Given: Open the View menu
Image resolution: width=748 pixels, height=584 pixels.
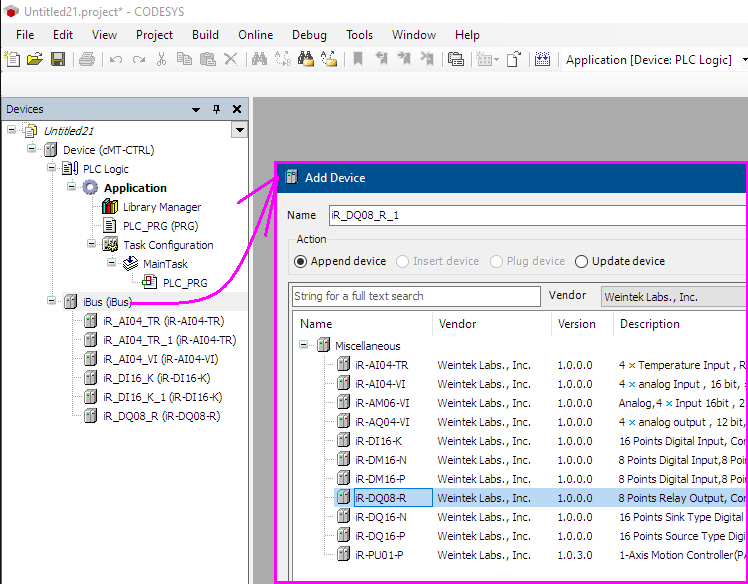Looking at the screenshot, I should tap(104, 35).
